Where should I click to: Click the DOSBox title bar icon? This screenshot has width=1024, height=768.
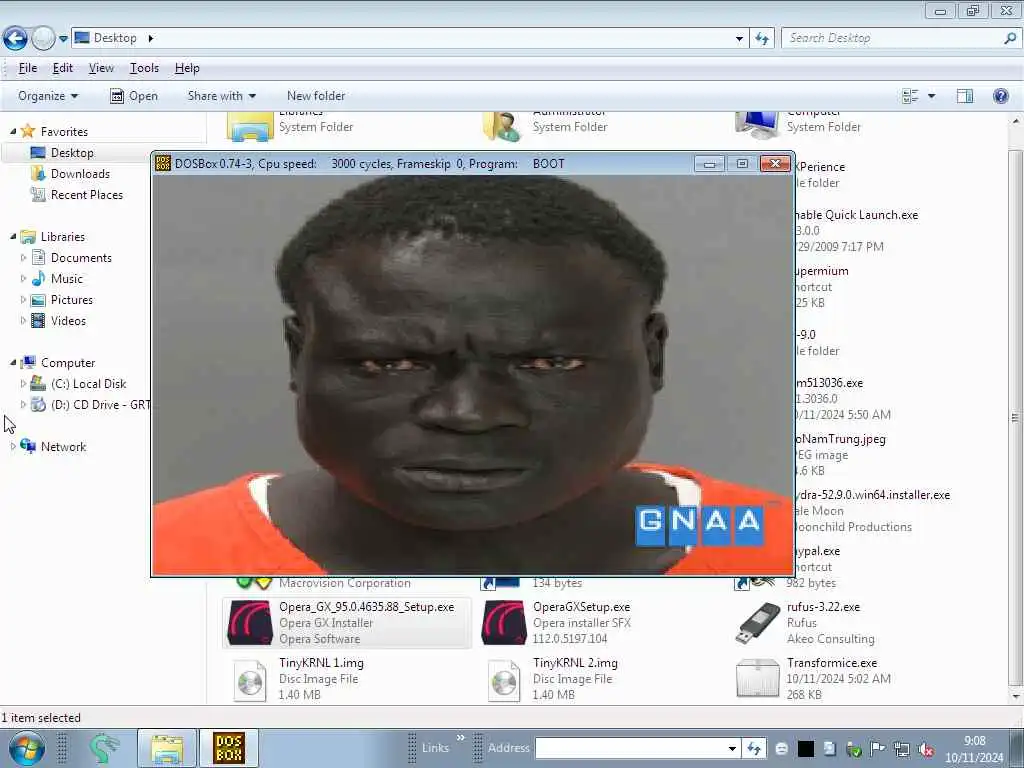[x=163, y=163]
